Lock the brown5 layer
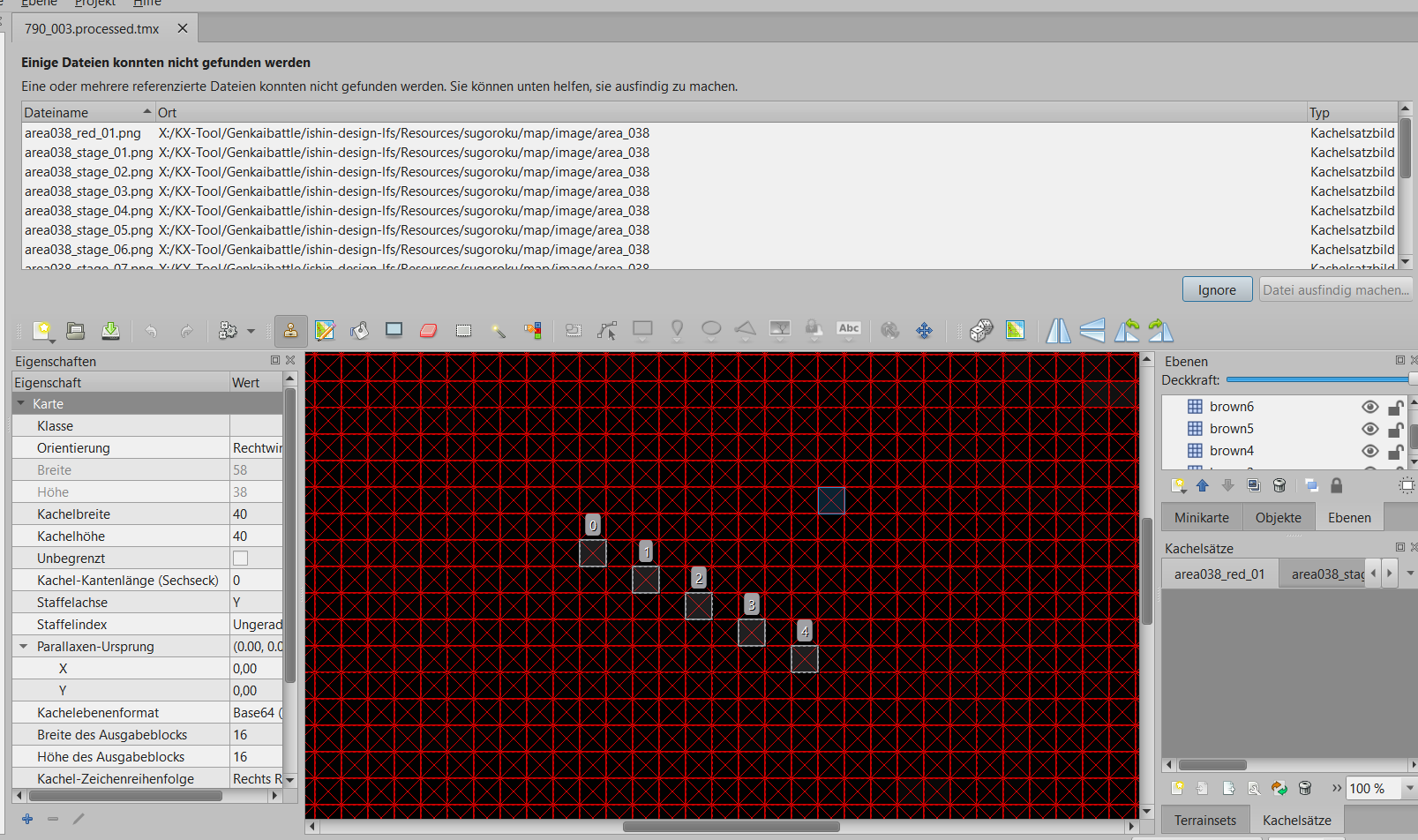This screenshot has height=840, width=1418. click(1395, 429)
